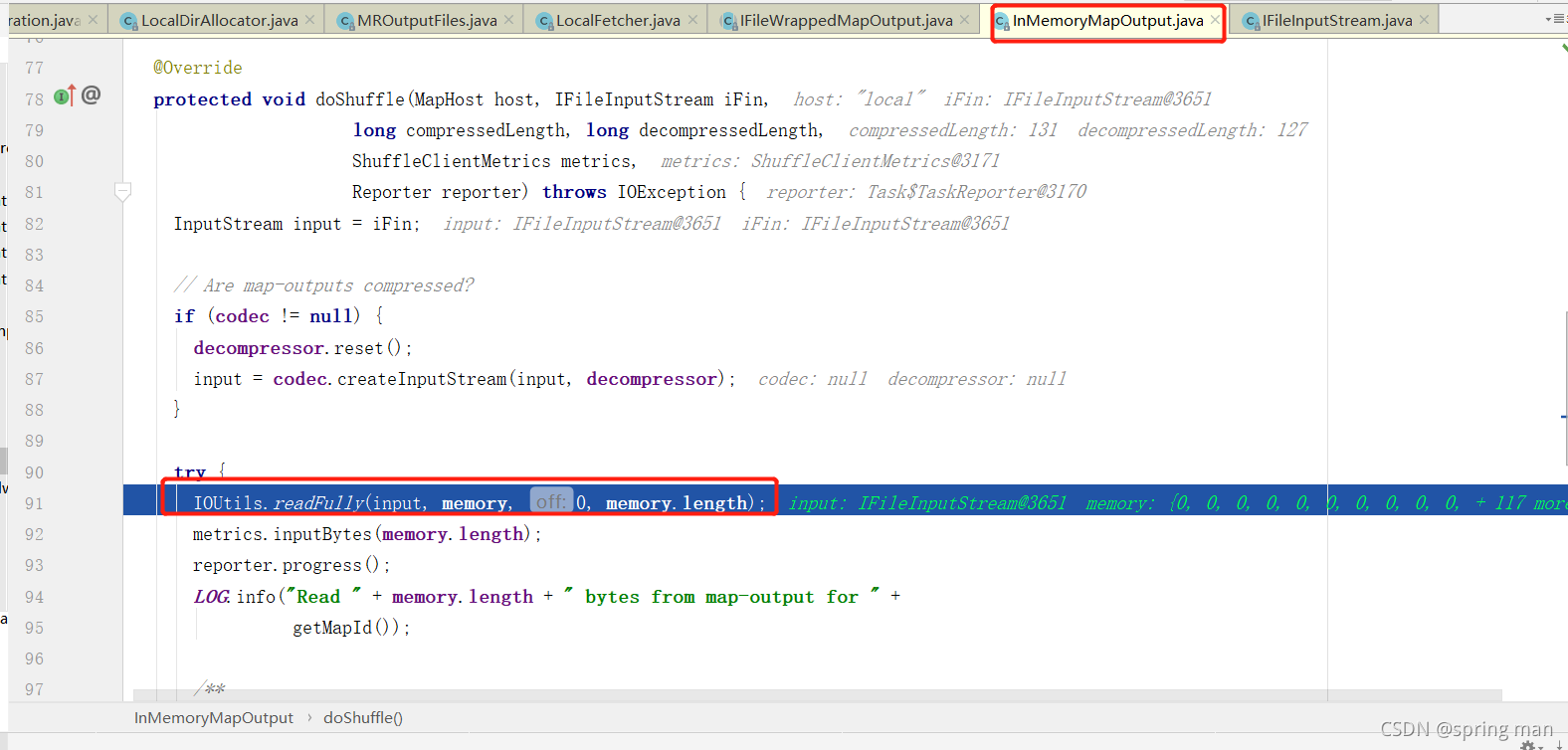Close the LocalFetcher.java tab

693,20
